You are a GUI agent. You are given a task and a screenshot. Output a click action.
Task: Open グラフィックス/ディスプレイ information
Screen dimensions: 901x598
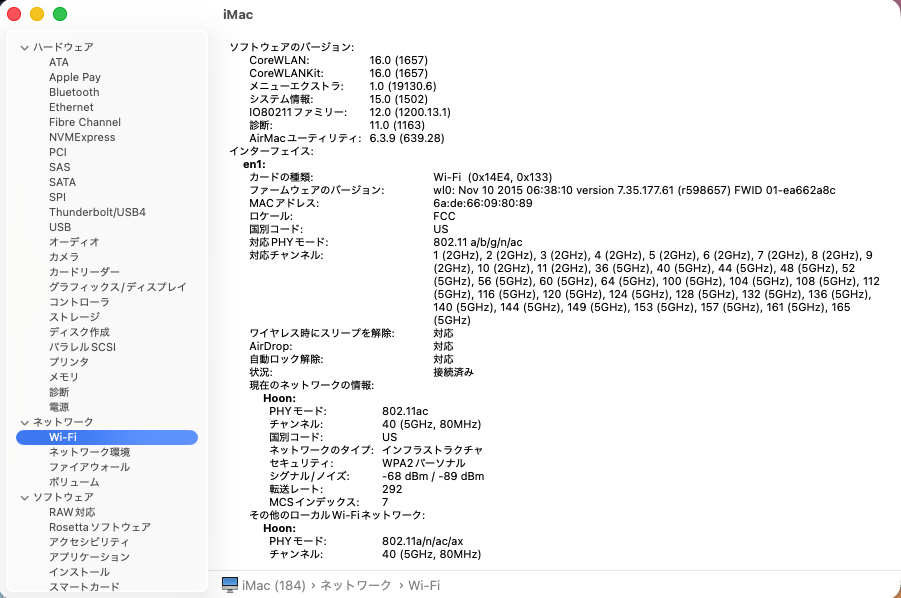(x=118, y=287)
